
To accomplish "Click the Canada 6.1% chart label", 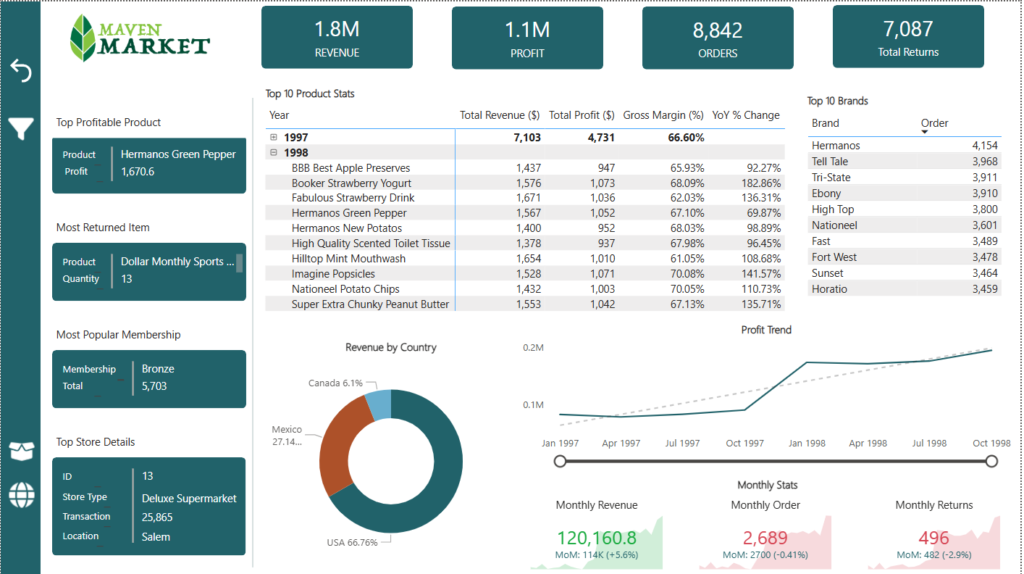I will (x=335, y=383).
